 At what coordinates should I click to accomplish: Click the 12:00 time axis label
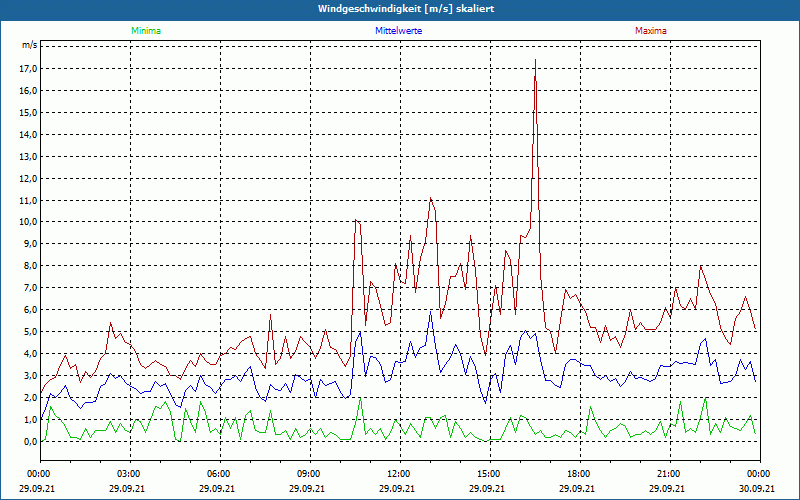click(x=401, y=473)
